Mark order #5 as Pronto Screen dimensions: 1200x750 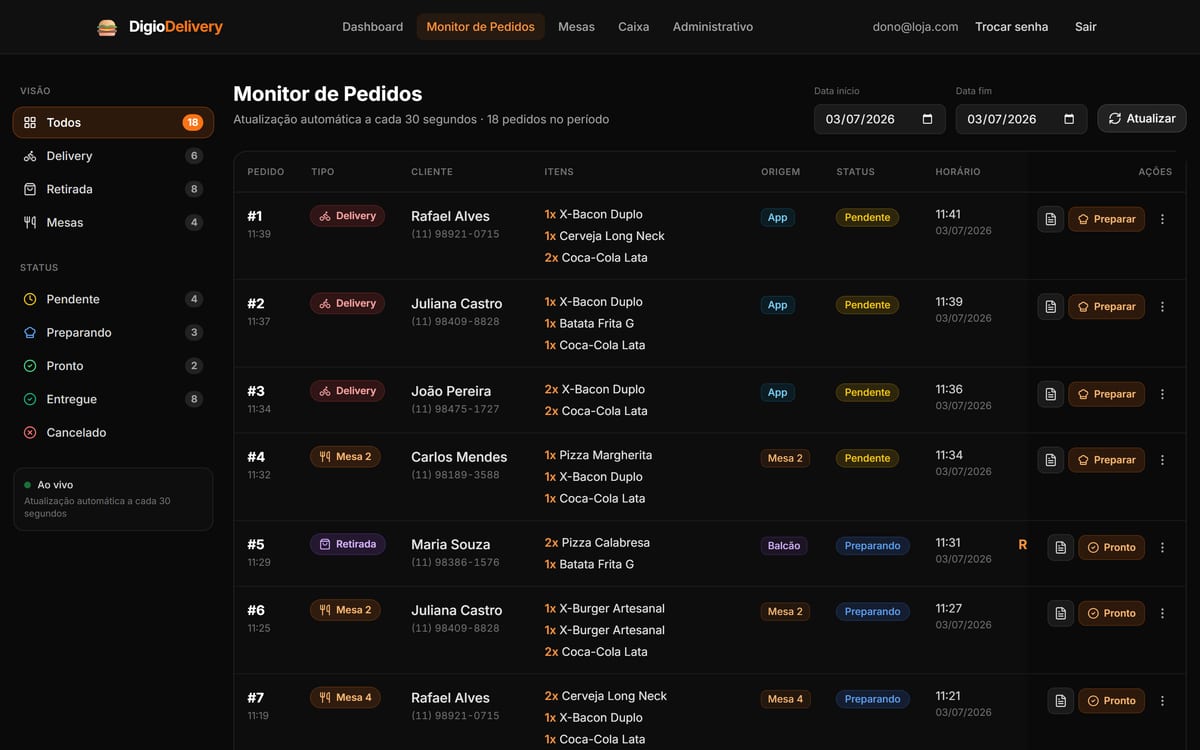(1111, 547)
